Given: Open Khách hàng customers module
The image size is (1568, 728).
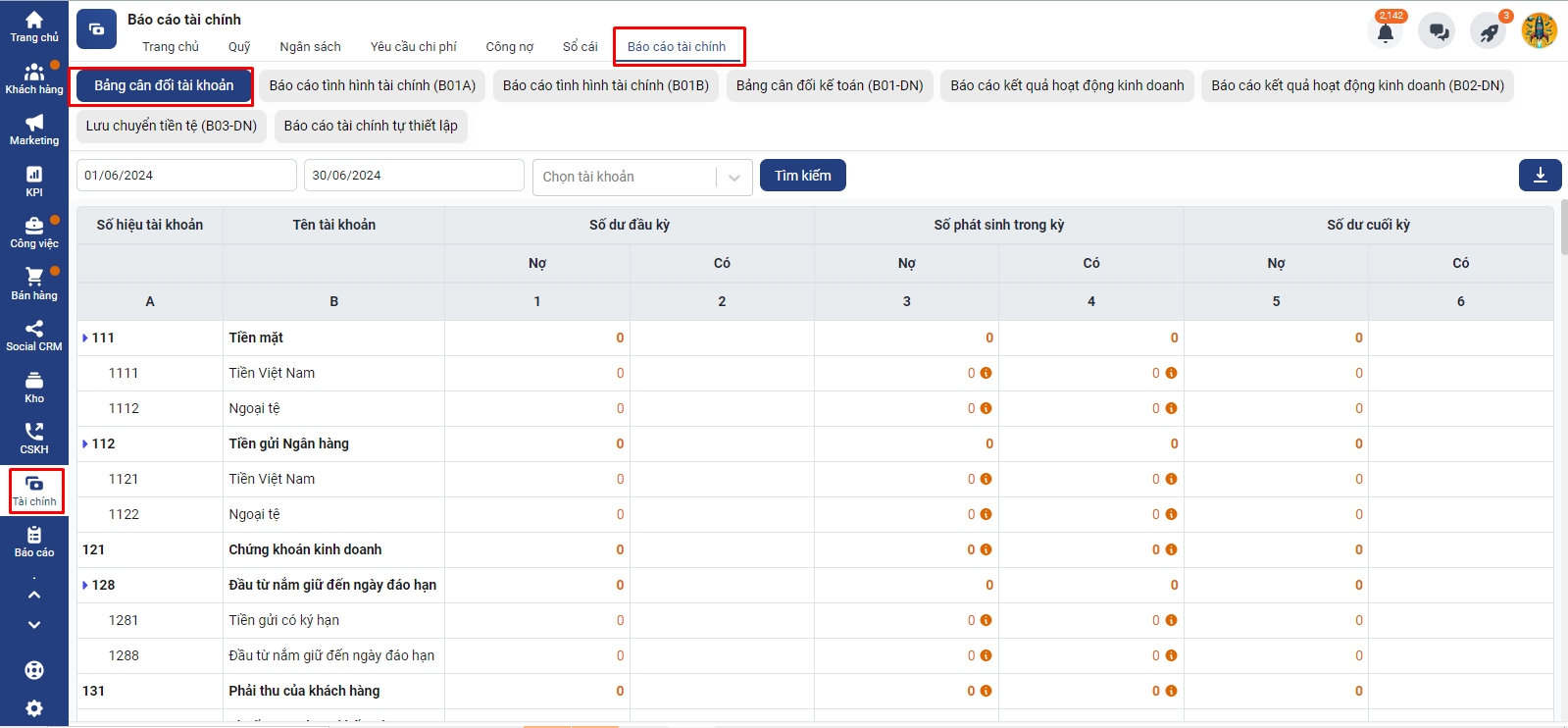Looking at the screenshot, I should (x=34, y=78).
